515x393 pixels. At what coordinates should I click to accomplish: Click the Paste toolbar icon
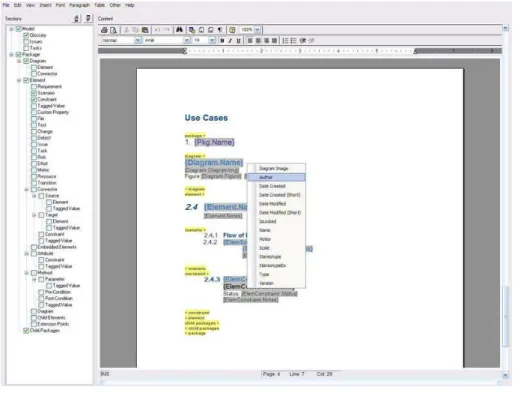145,30
